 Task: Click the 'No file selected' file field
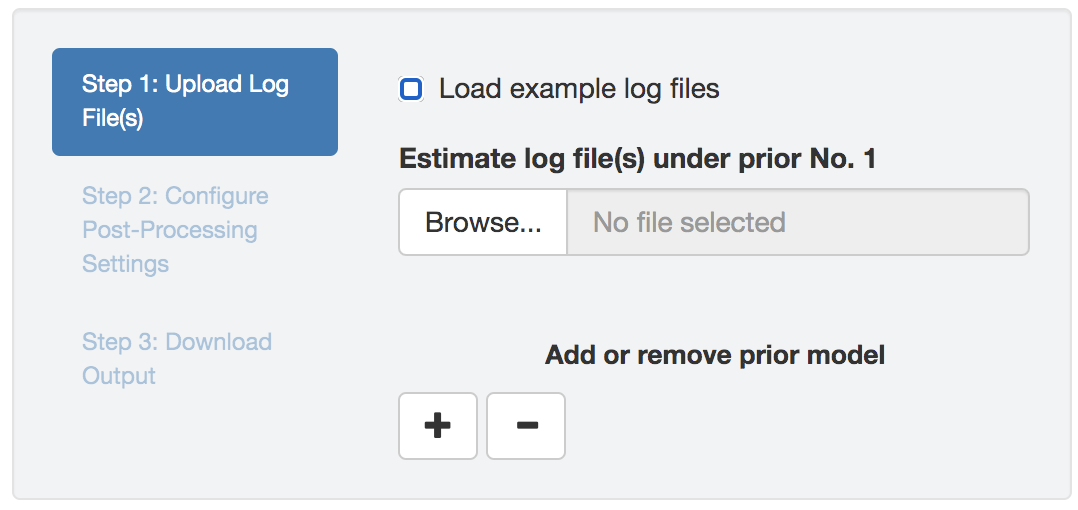click(x=797, y=222)
